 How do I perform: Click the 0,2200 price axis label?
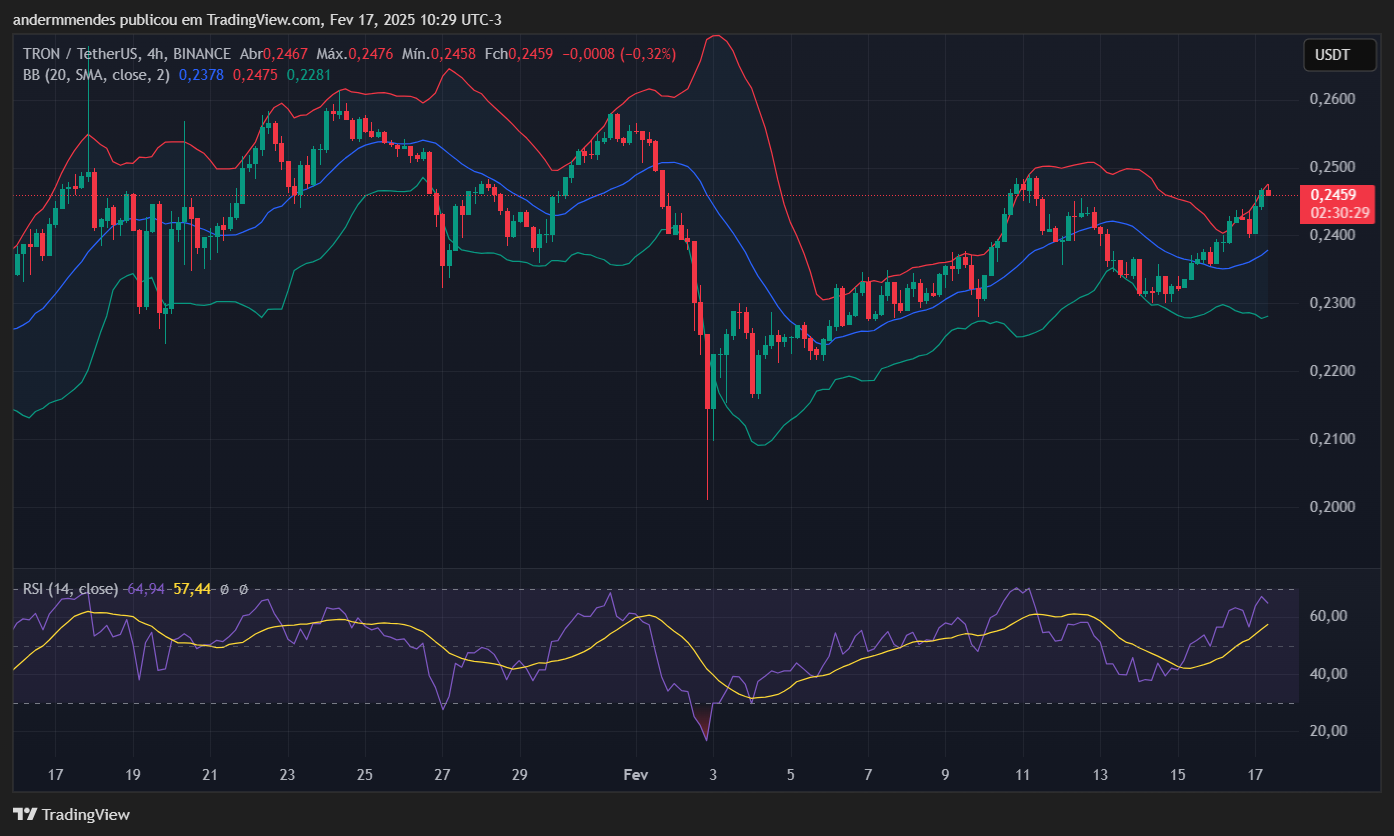point(1332,371)
